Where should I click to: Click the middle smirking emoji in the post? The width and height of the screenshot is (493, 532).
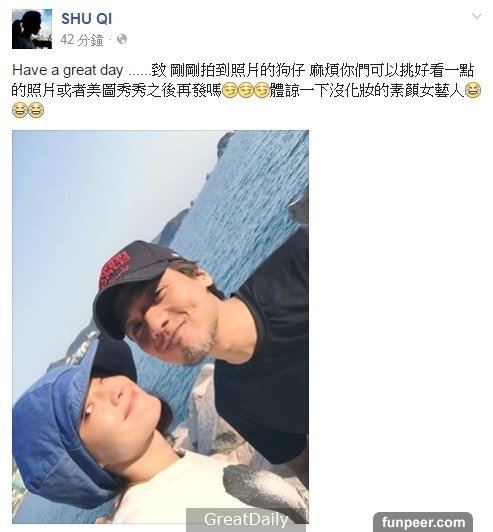(246, 91)
